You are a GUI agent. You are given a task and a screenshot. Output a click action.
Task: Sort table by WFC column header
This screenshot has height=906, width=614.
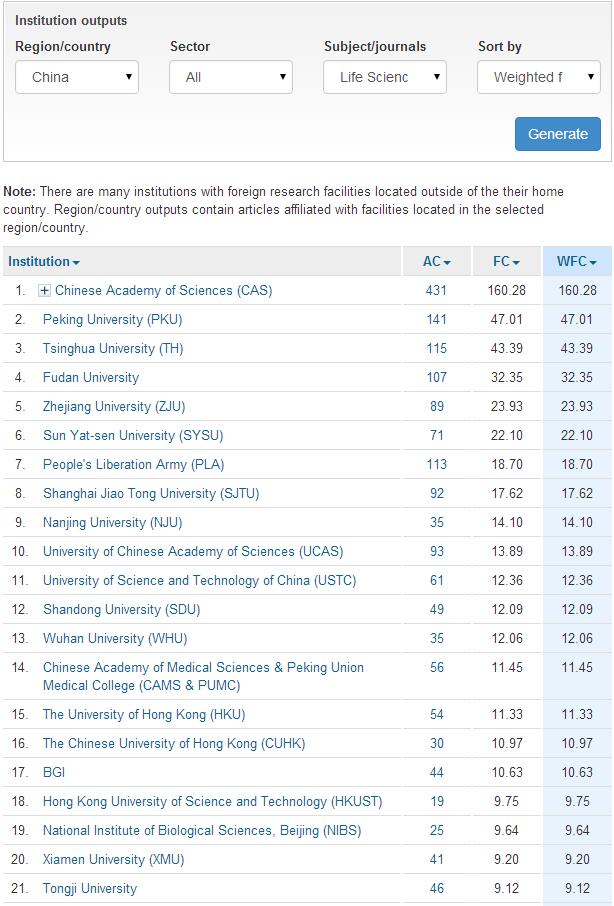click(576, 262)
